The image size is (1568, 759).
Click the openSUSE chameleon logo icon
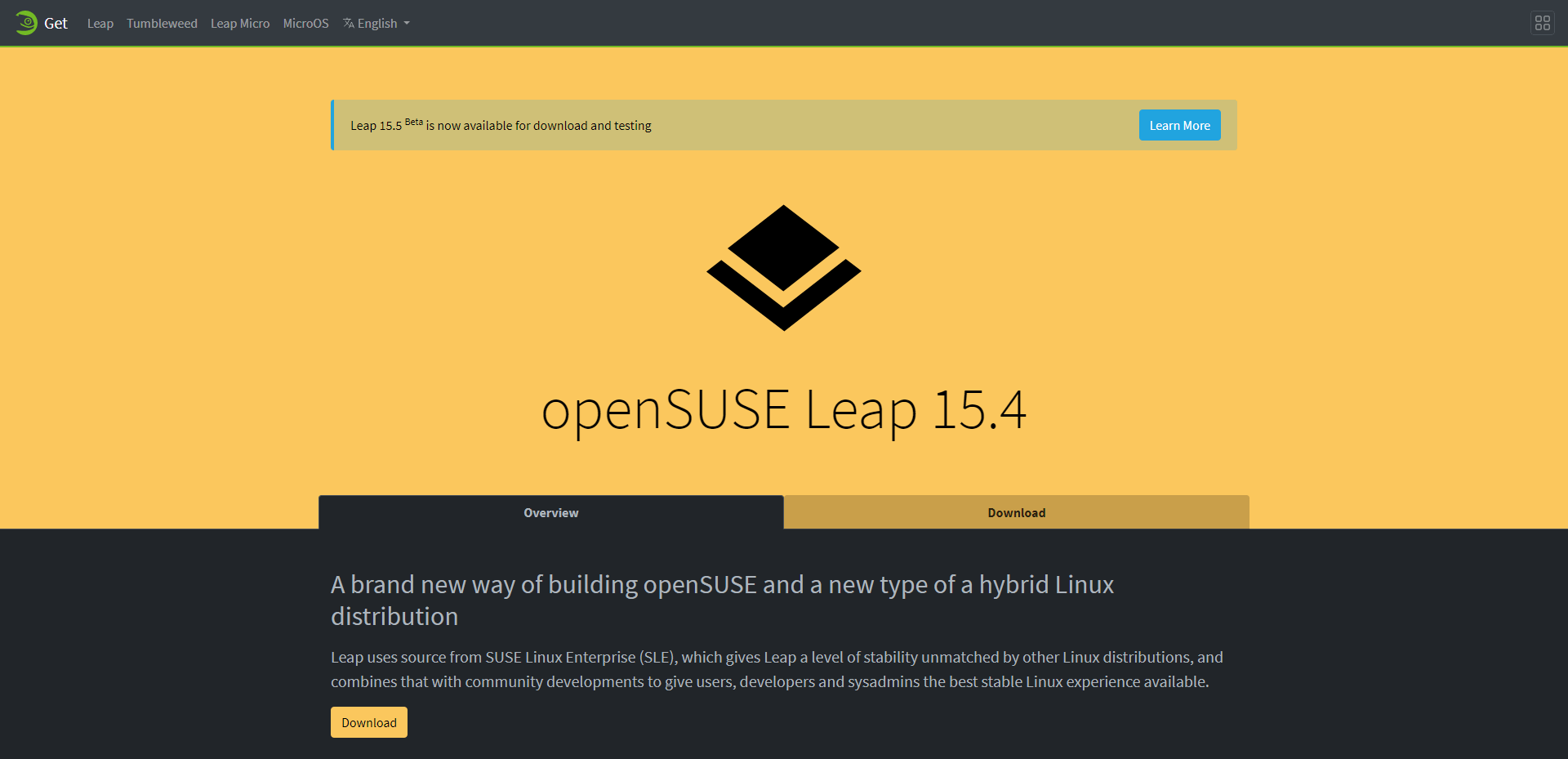[26, 23]
